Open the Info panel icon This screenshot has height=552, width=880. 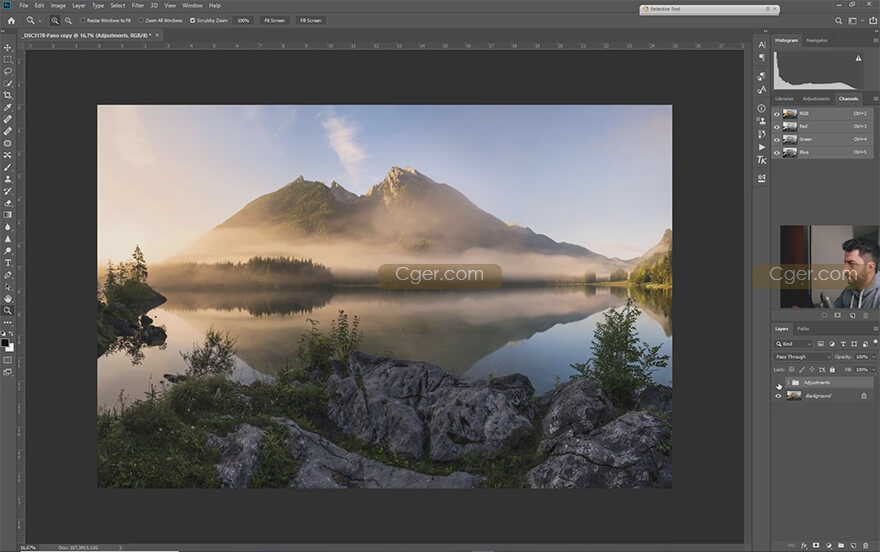(762, 108)
